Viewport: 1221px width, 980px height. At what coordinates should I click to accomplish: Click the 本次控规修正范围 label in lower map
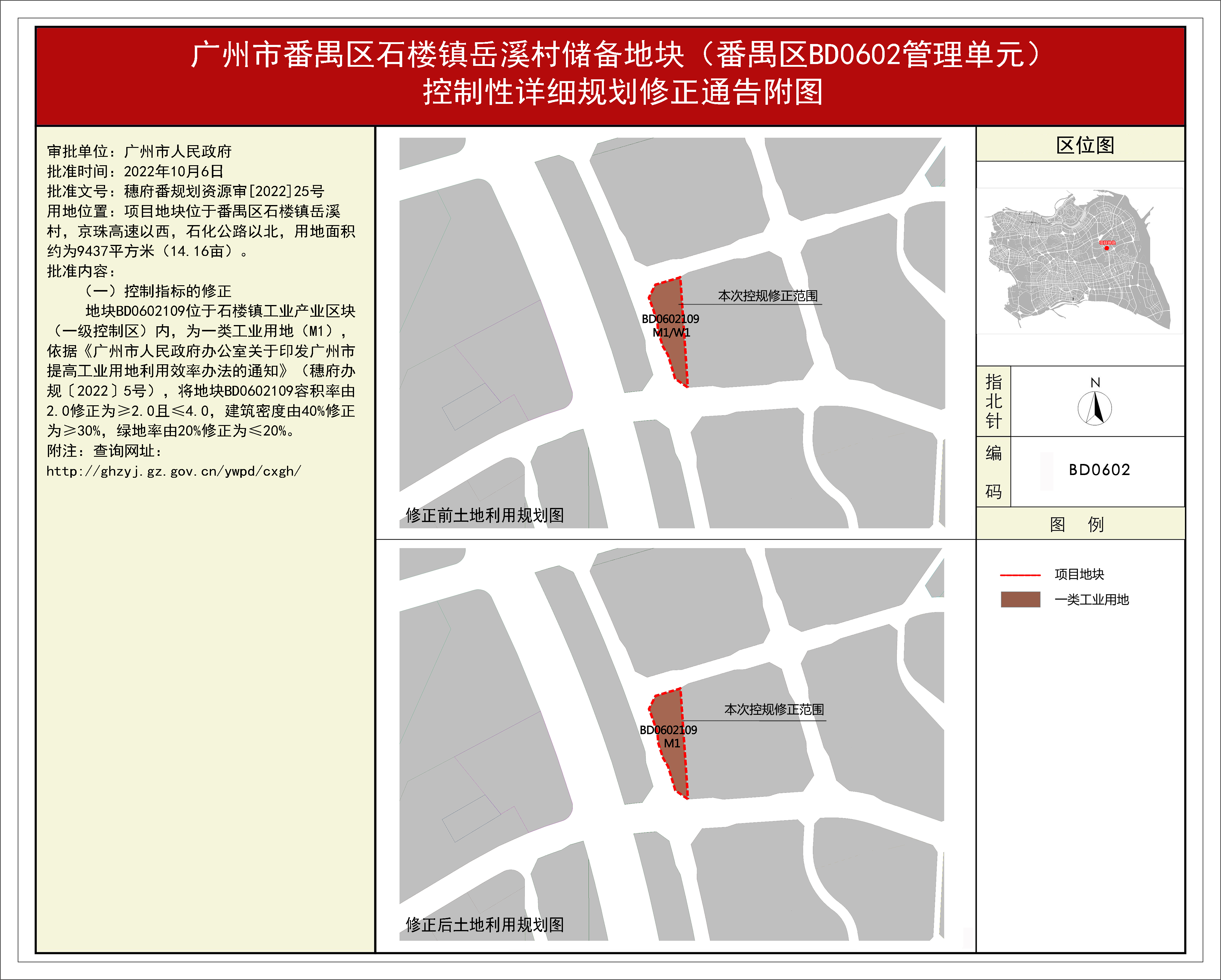coord(774,709)
